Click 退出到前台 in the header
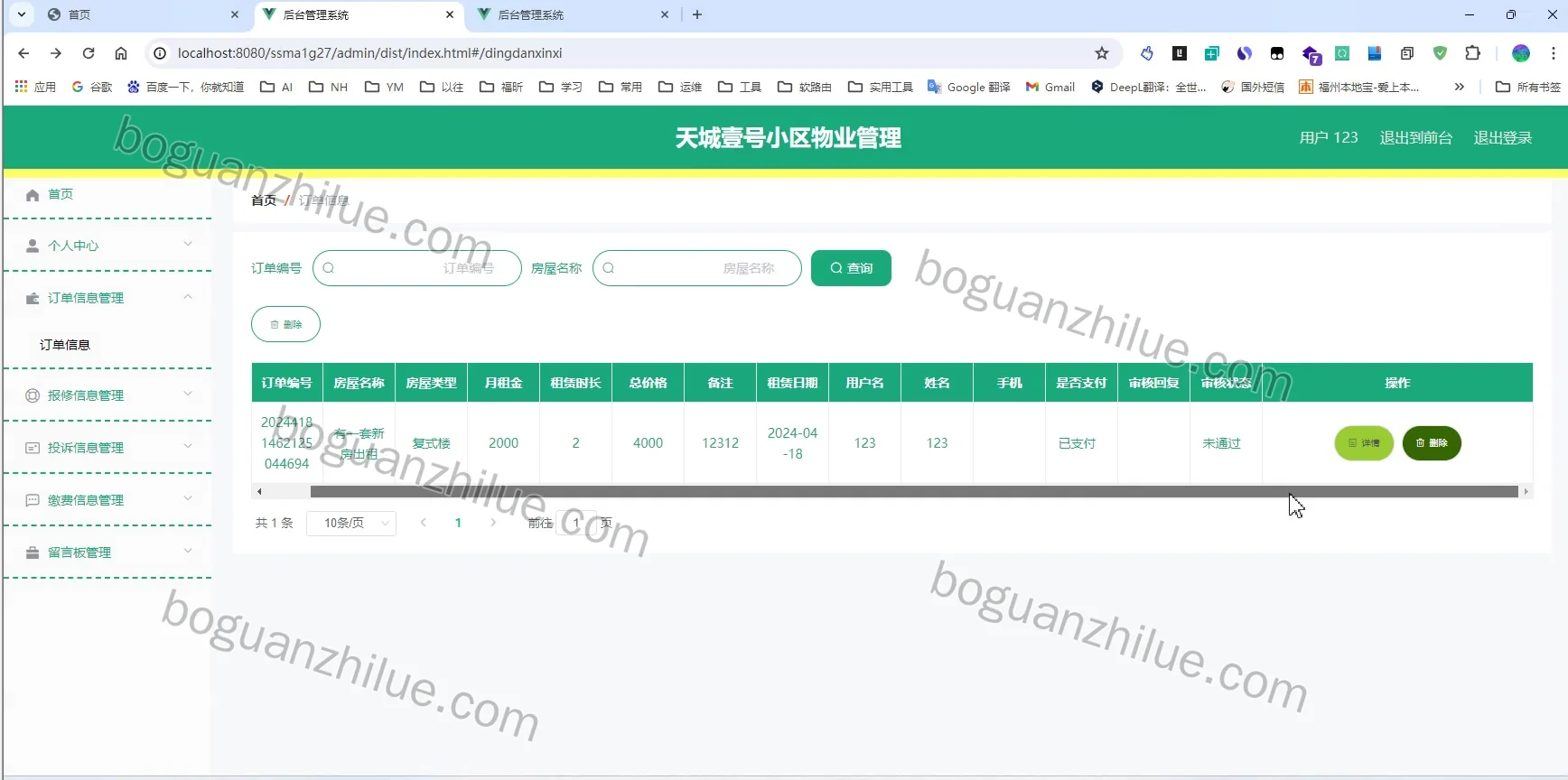This screenshot has width=1568, height=780. [x=1416, y=138]
